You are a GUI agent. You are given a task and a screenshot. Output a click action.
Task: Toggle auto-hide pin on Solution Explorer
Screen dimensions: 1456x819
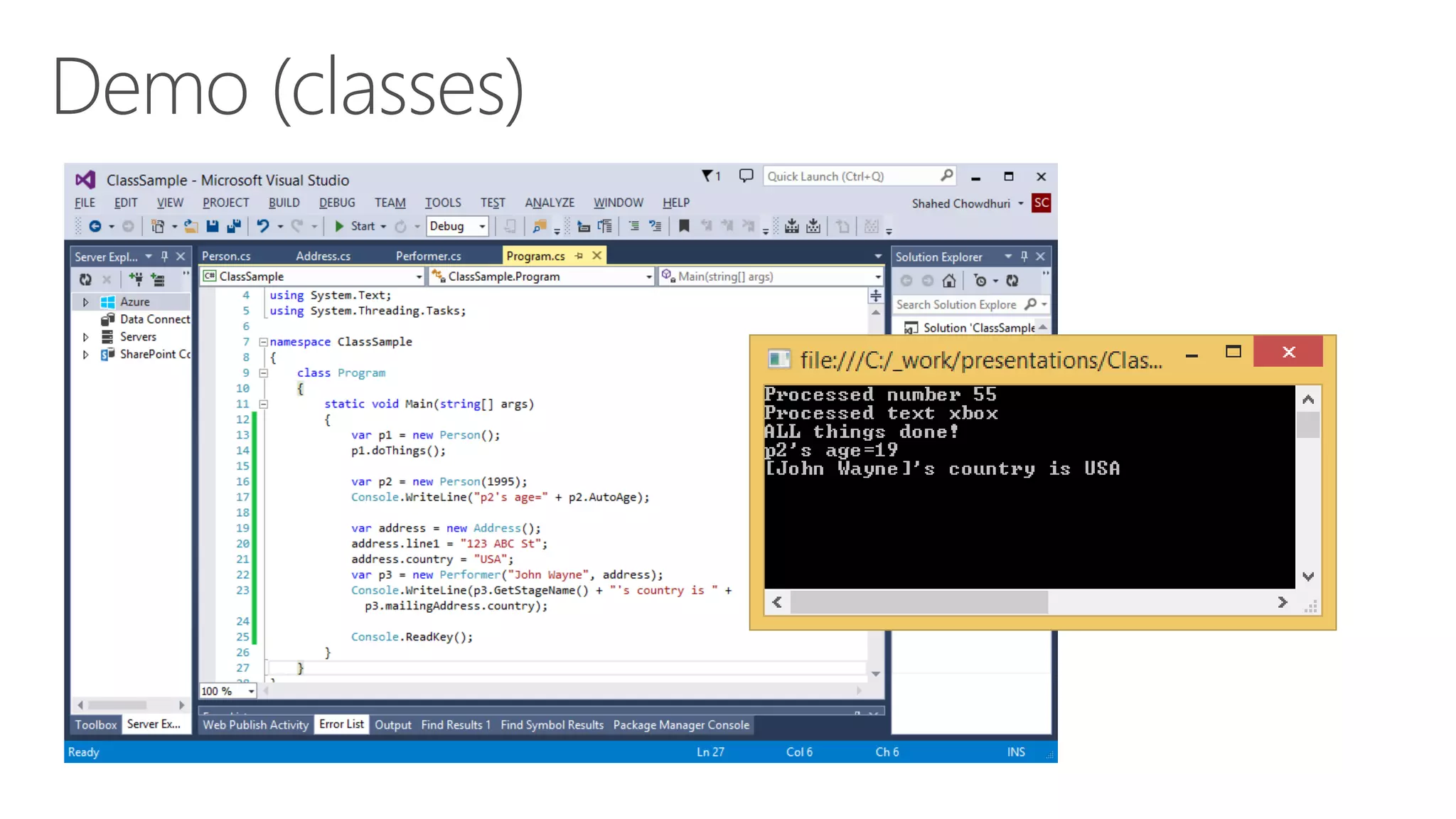pyautogui.click(x=1024, y=257)
